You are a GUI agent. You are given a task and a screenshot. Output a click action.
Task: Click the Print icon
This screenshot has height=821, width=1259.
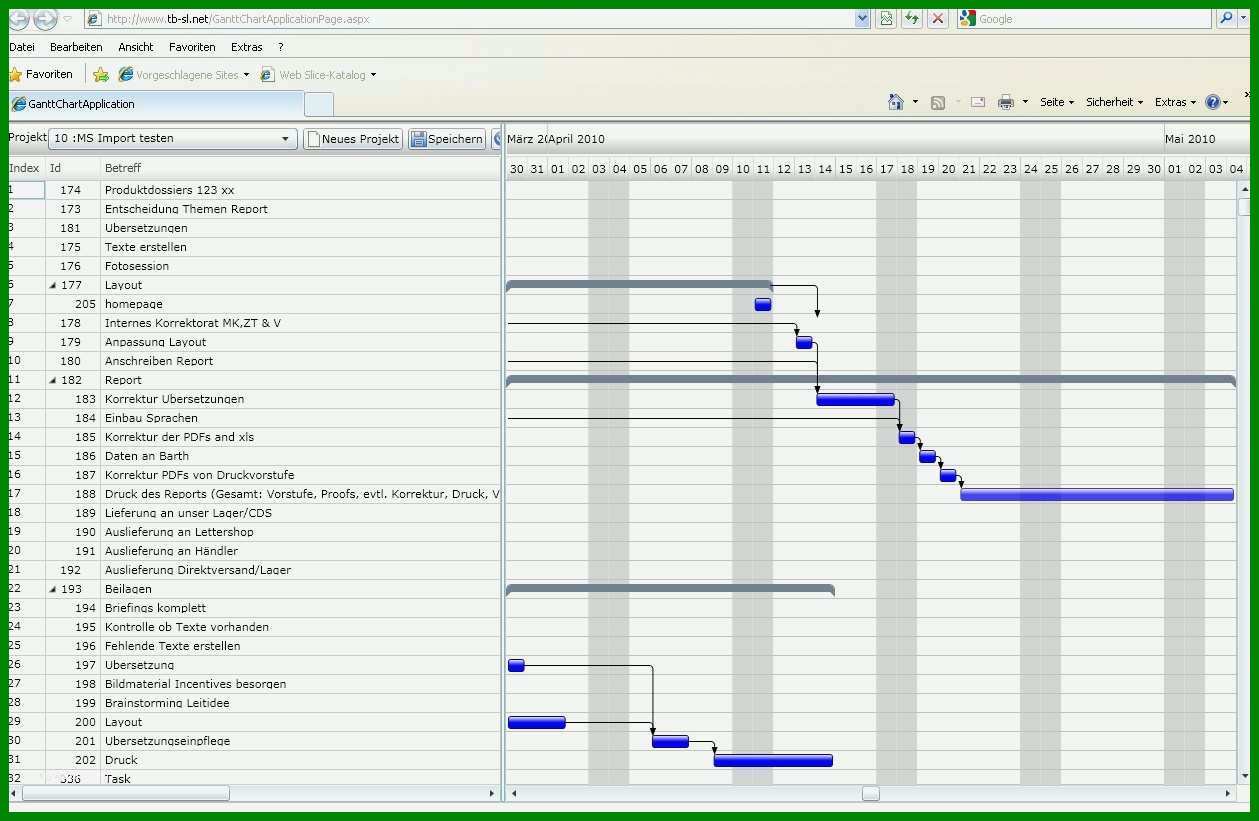pos(1006,102)
